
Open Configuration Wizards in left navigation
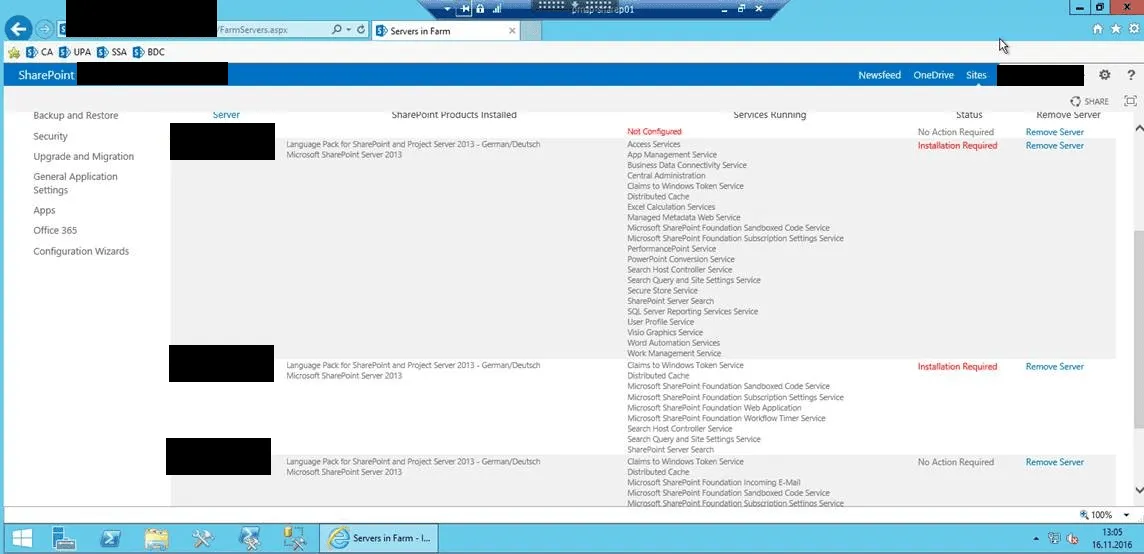coord(81,251)
